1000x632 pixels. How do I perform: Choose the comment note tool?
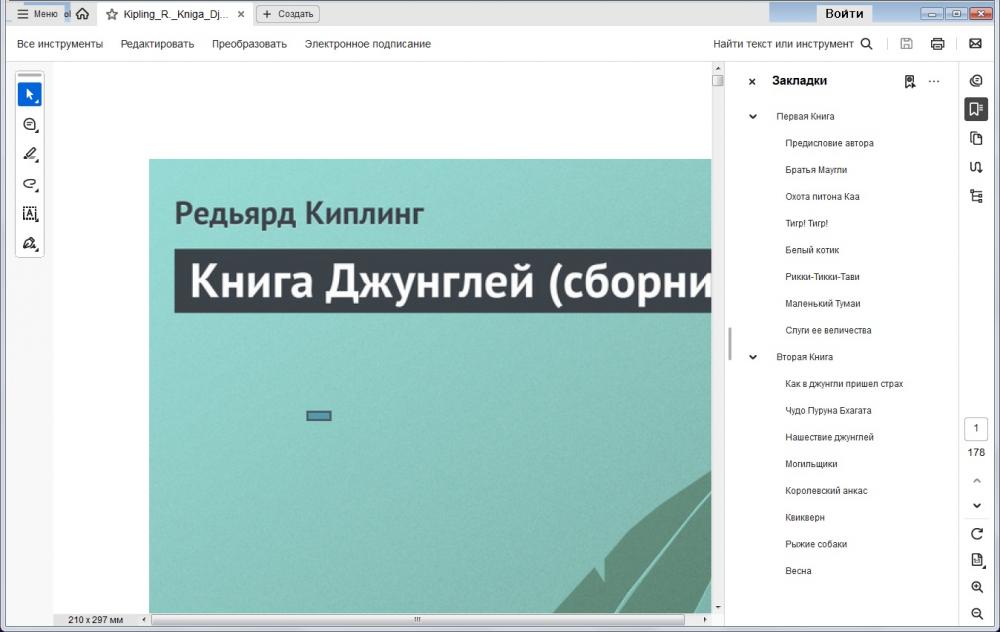(29, 124)
